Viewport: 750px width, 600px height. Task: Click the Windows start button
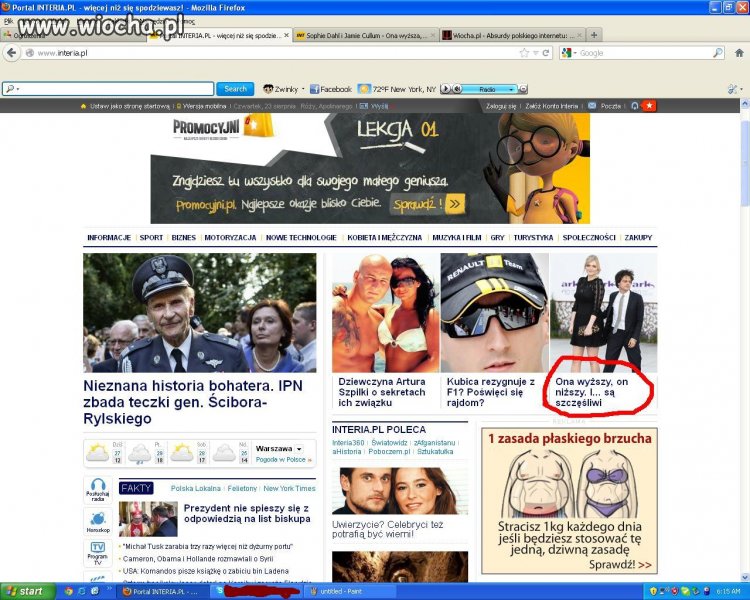(27, 591)
